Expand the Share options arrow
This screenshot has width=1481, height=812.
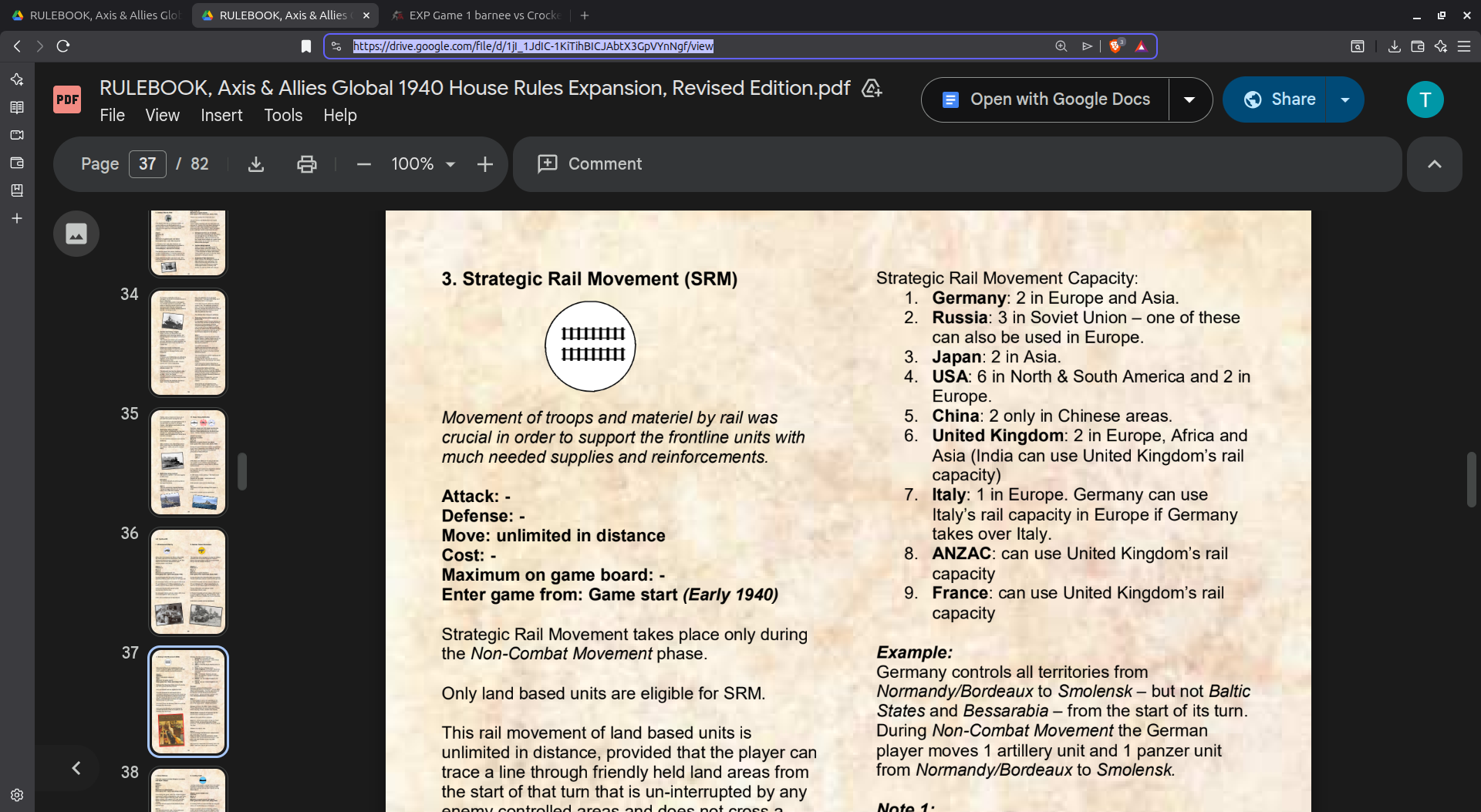point(1345,99)
